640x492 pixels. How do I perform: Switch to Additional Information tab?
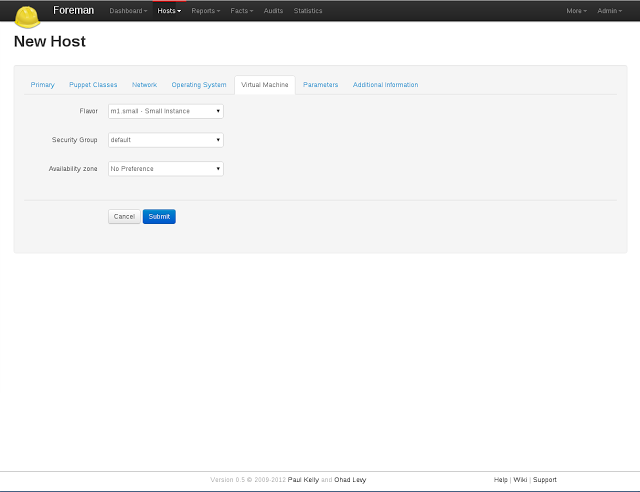[385, 85]
